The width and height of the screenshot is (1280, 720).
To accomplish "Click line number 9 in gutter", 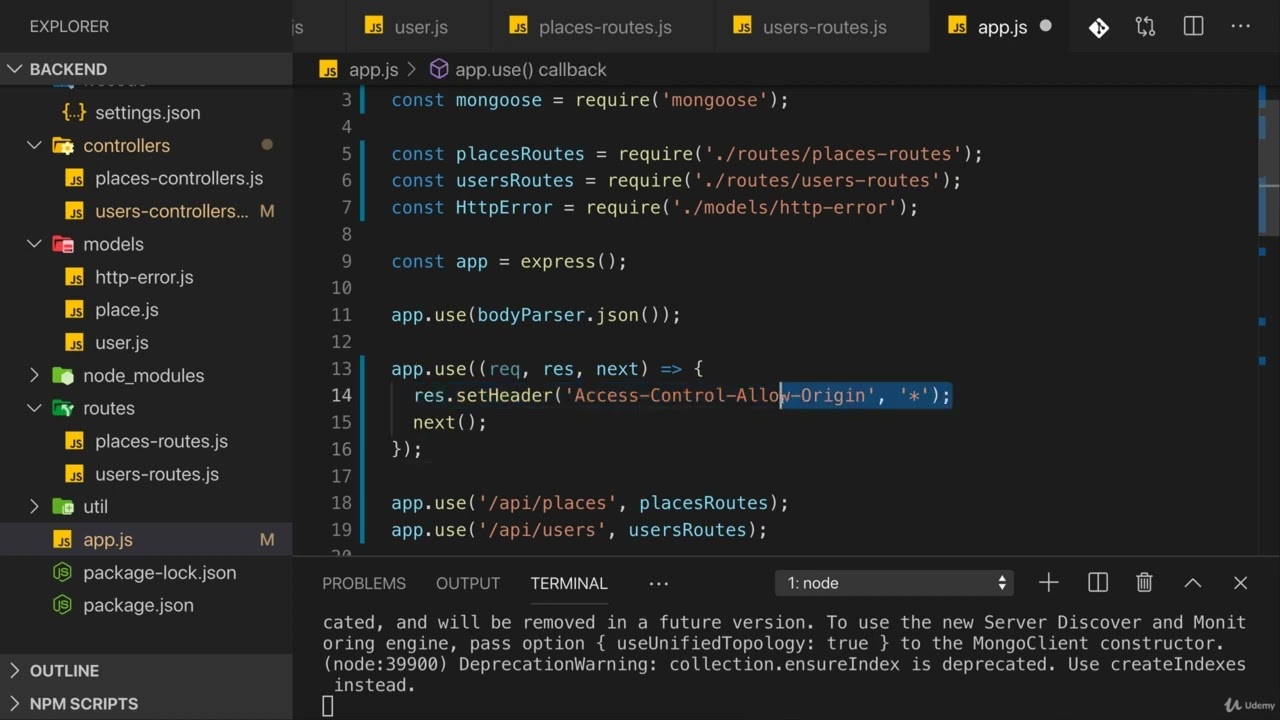I will 346,261.
